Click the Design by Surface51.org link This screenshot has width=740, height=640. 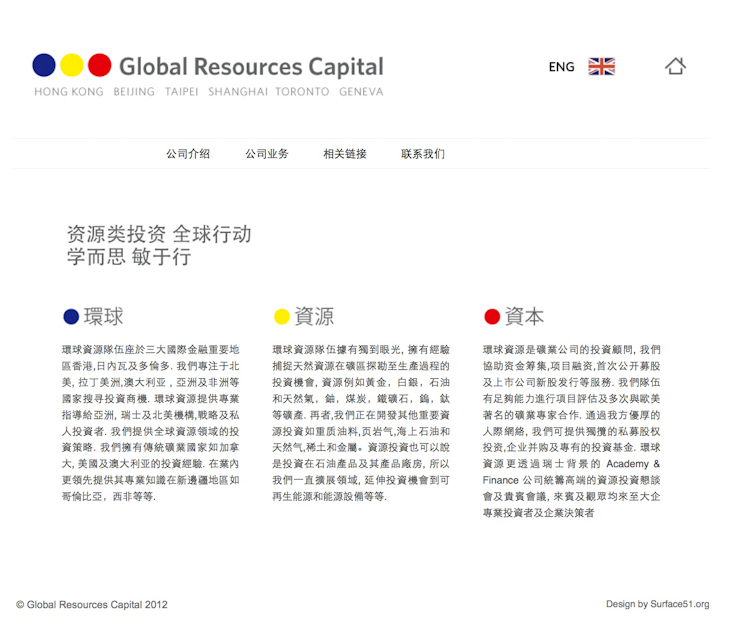tap(658, 604)
